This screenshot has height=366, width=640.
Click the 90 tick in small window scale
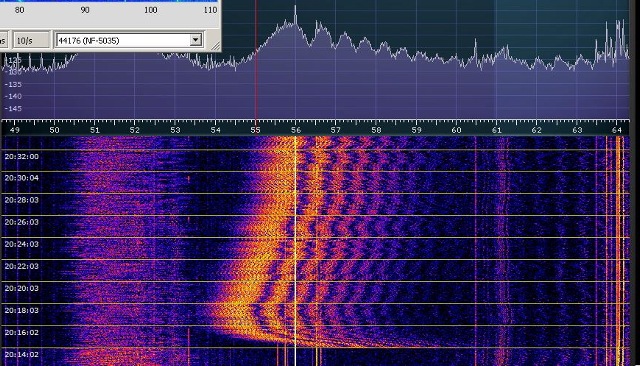coord(85,10)
